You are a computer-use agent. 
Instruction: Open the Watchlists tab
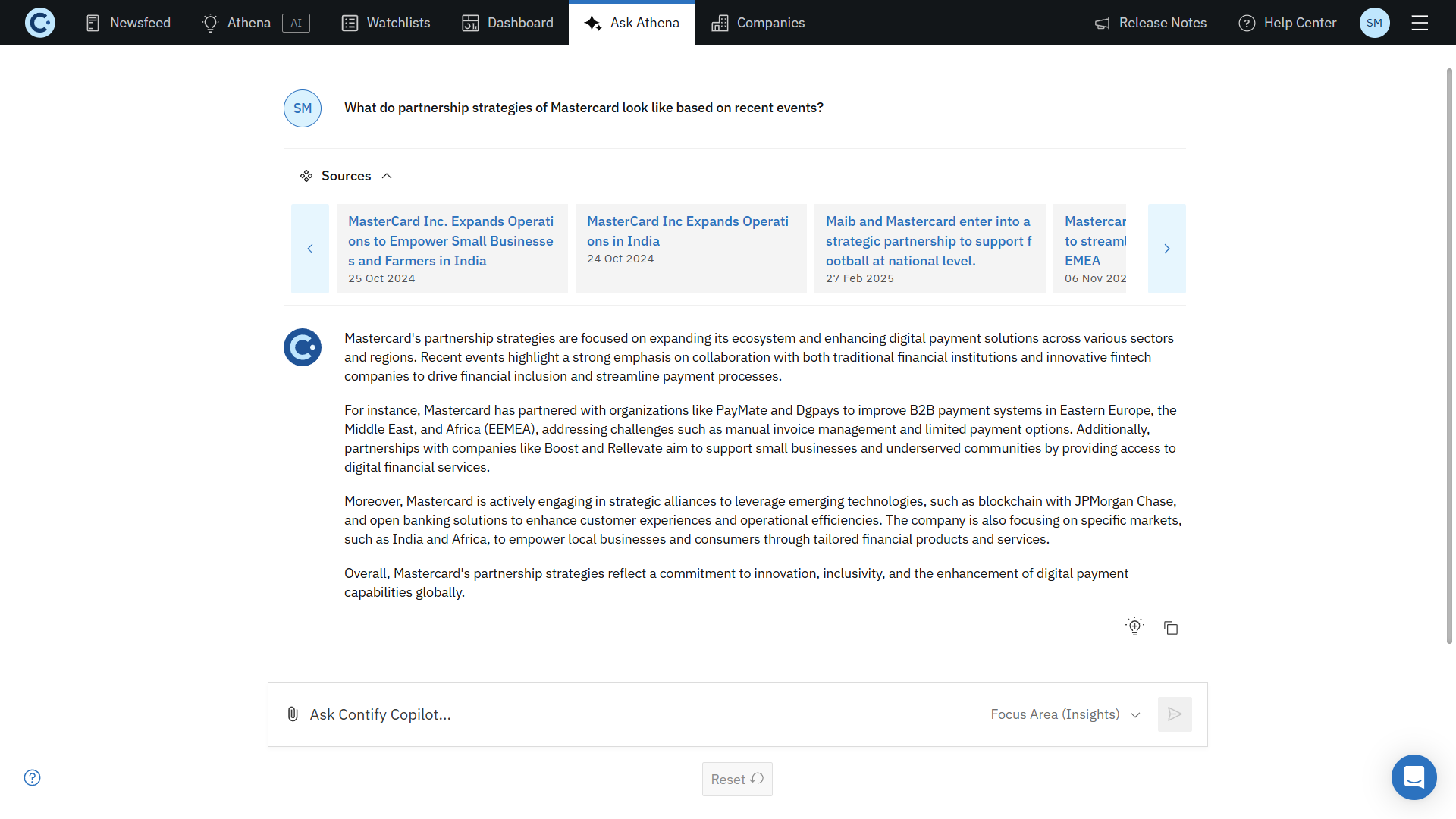click(x=386, y=23)
